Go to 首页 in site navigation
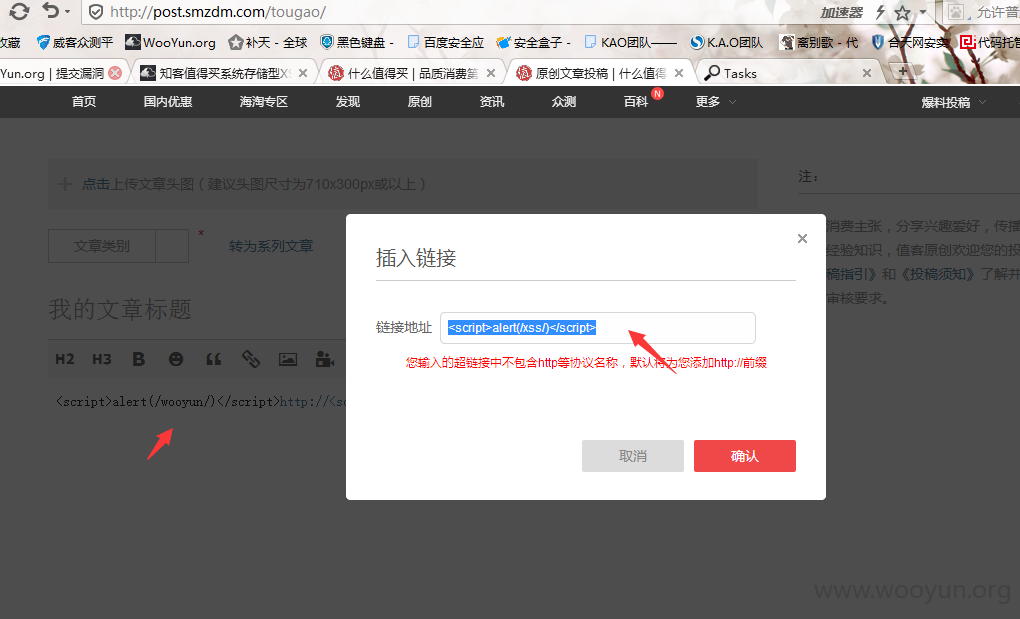 pos(84,101)
